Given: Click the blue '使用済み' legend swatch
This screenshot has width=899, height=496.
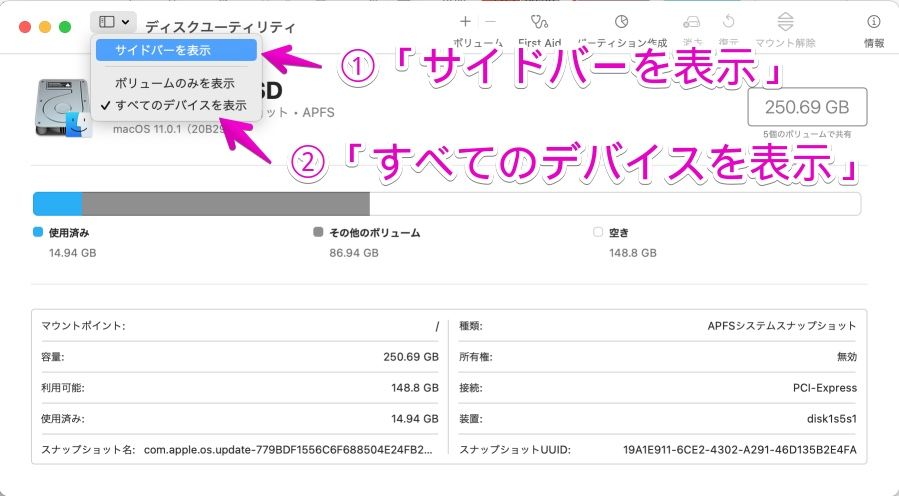Looking at the screenshot, I should [x=38, y=232].
